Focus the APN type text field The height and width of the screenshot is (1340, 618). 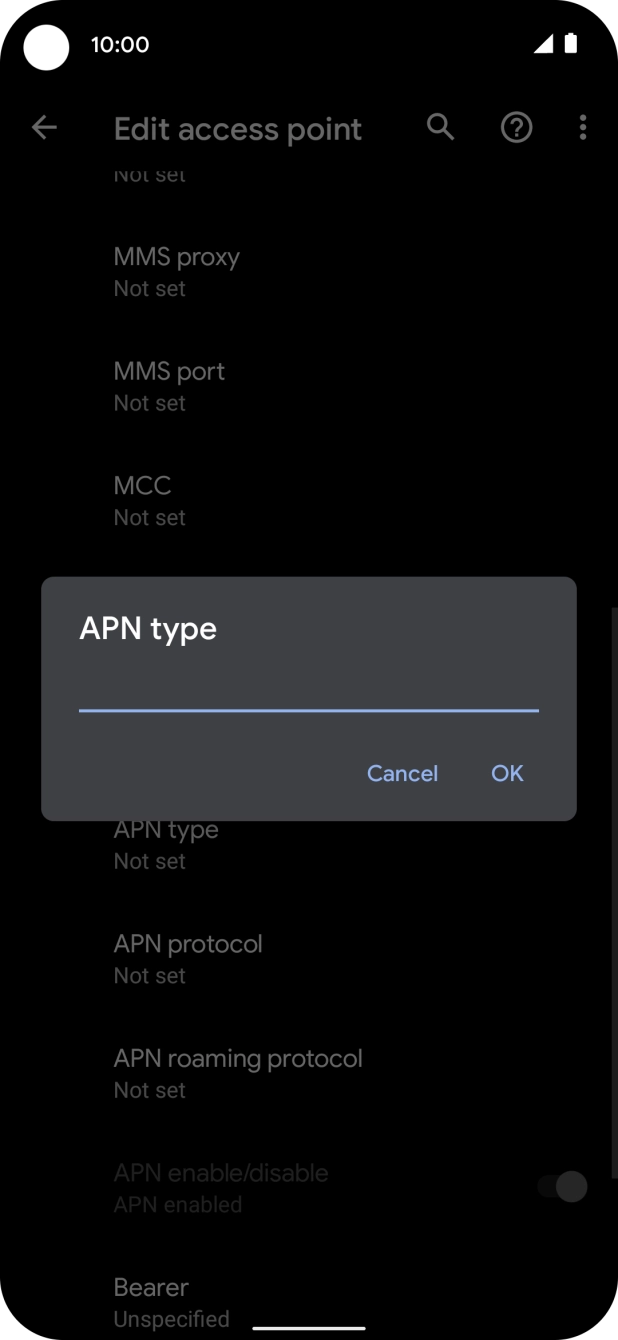pyautogui.click(x=307, y=697)
